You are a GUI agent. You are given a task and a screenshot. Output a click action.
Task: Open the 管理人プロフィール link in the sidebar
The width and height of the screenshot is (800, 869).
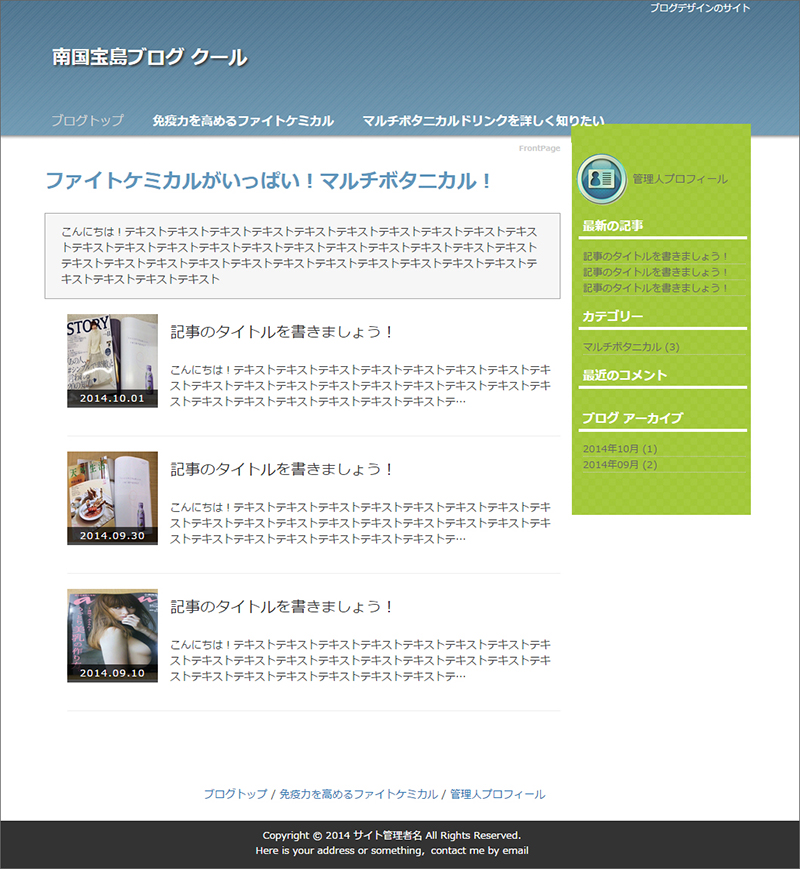tap(680, 179)
